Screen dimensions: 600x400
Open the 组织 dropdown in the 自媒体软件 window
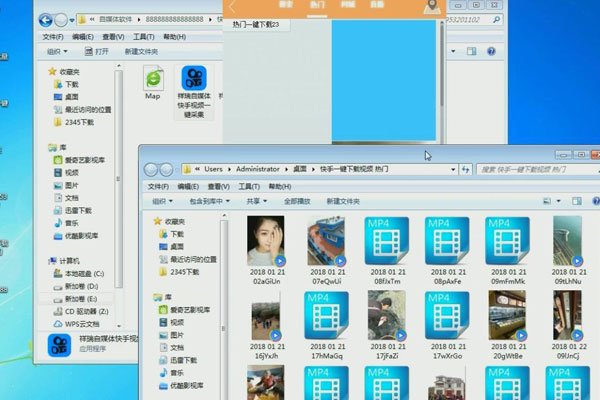[57, 51]
